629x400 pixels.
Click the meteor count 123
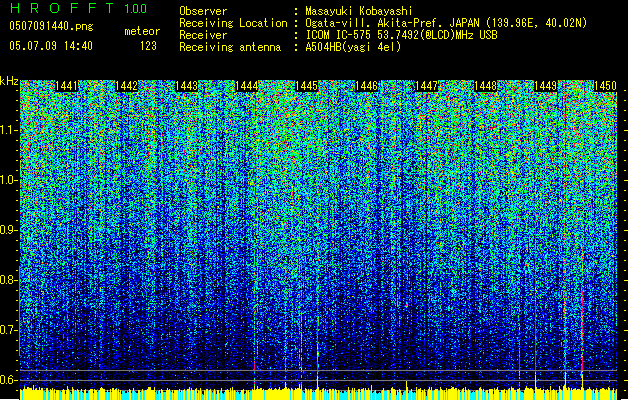click(148, 46)
